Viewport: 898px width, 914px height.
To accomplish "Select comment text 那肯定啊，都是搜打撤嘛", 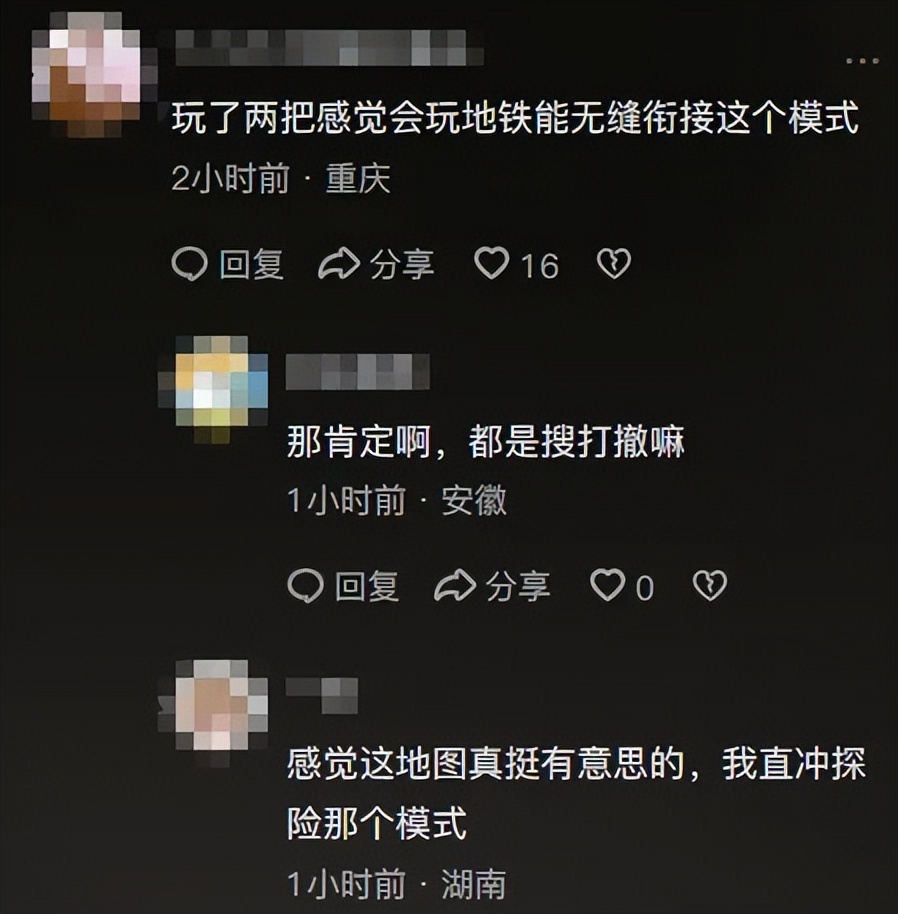I will point(485,442).
